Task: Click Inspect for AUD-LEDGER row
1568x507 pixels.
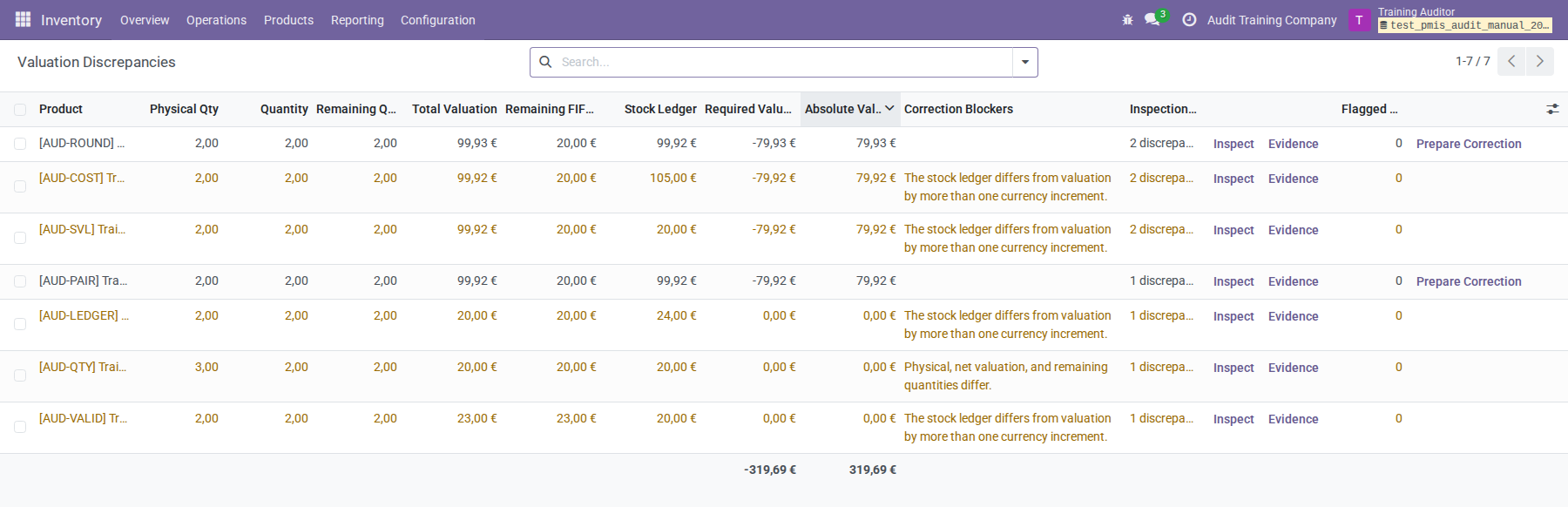Action: click(x=1233, y=316)
